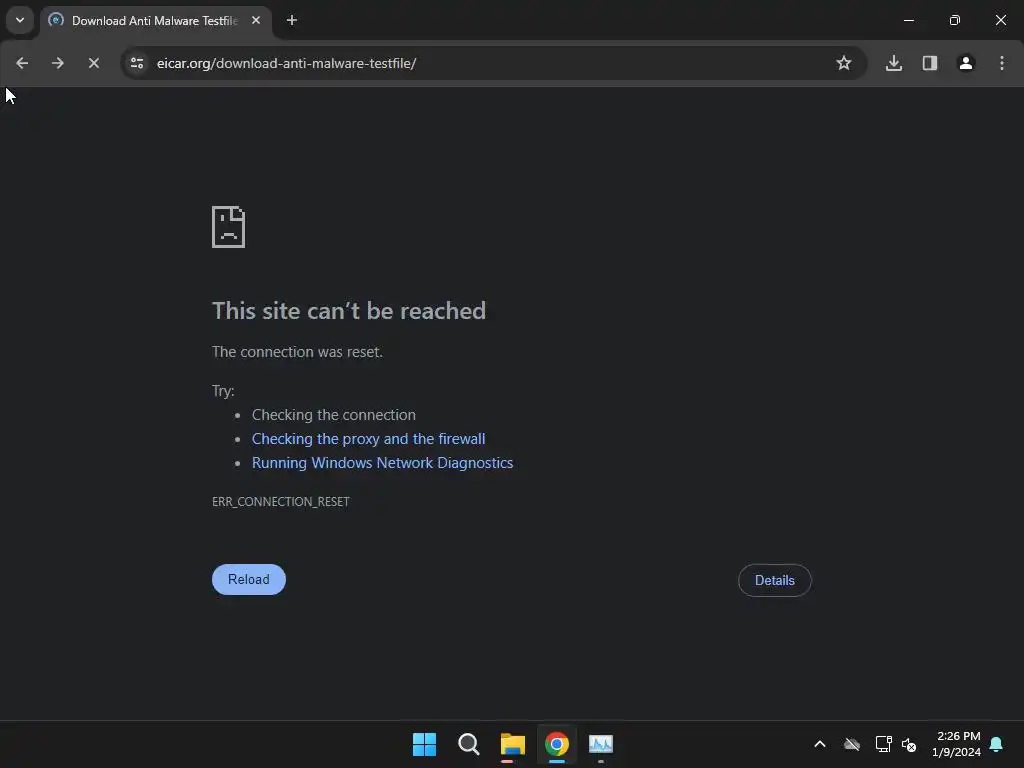Open Windows Search from the taskbar
Image resolution: width=1024 pixels, height=768 pixels.
pyautogui.click(x=469, y=744)
